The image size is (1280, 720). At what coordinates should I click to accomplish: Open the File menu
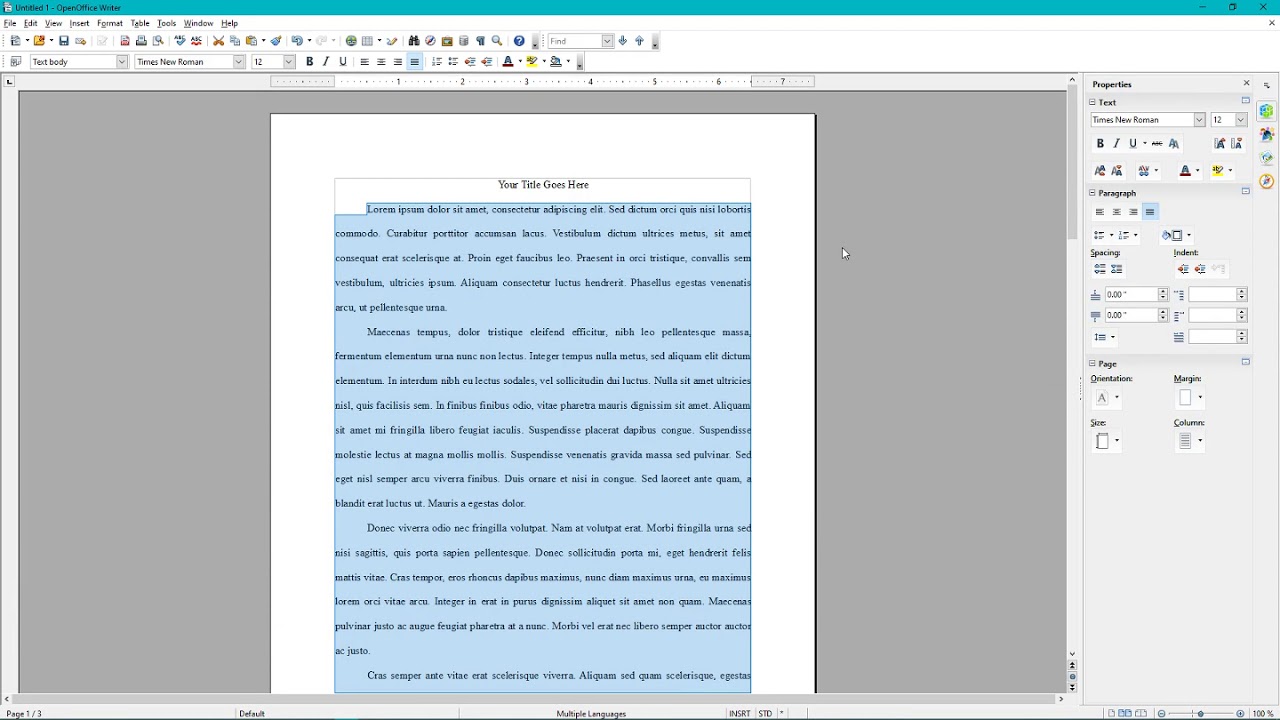(10, 23)
